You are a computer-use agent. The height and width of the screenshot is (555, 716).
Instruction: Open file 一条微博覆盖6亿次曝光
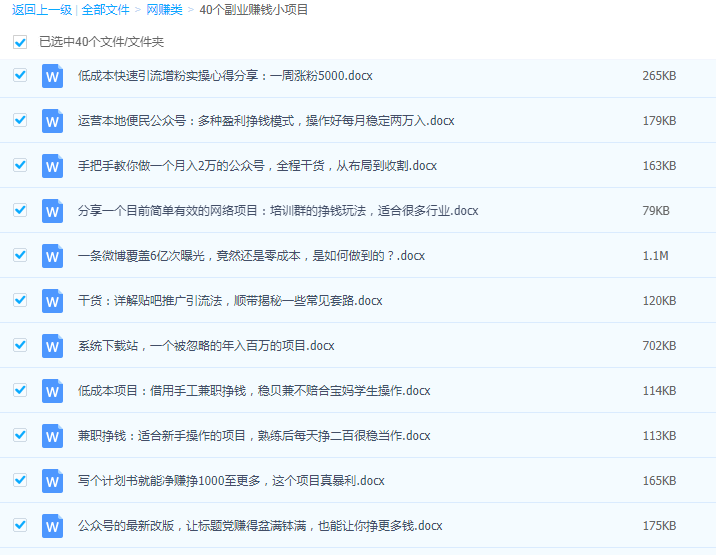[x=252, y=256]
